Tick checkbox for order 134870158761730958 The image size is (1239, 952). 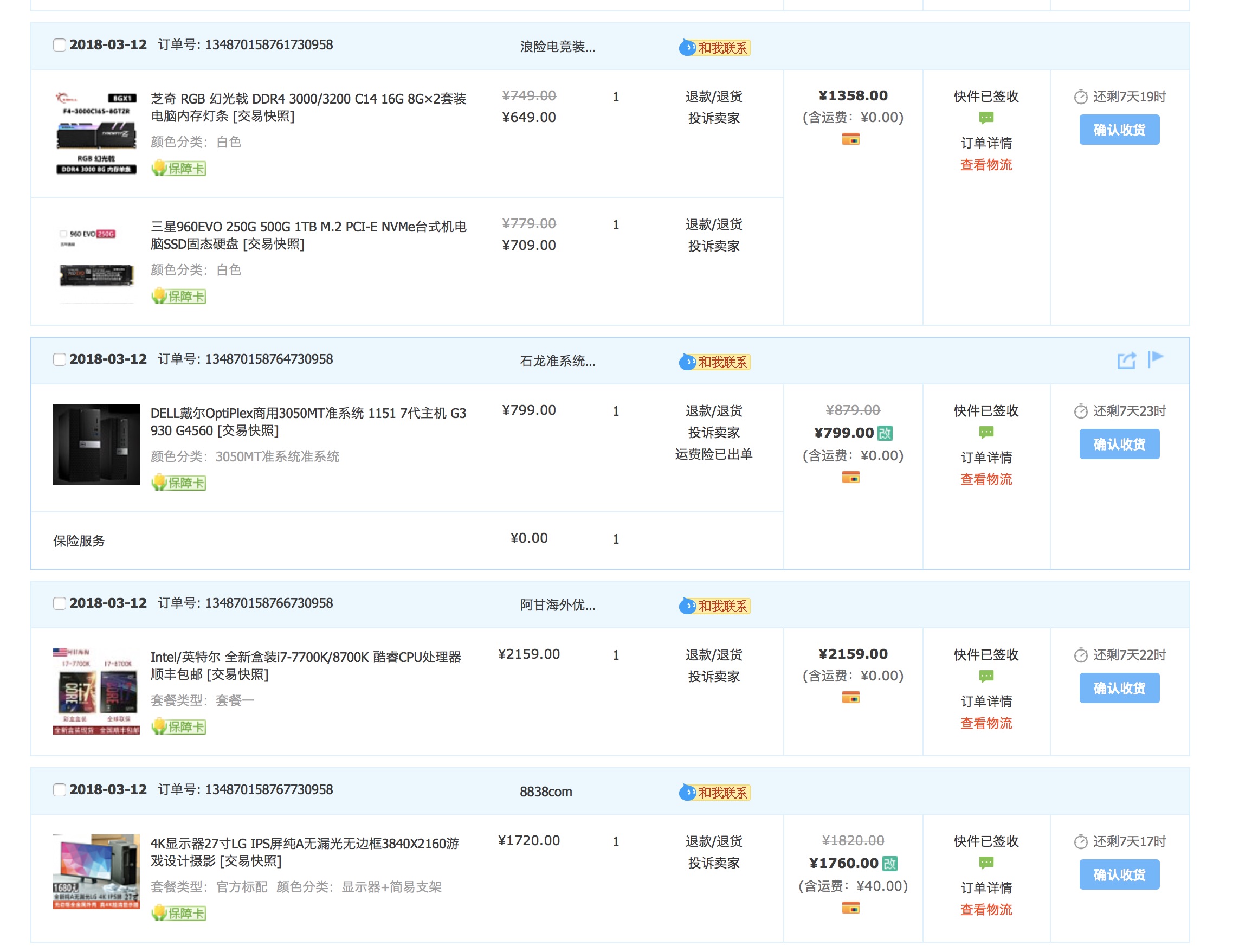(60, 45)
